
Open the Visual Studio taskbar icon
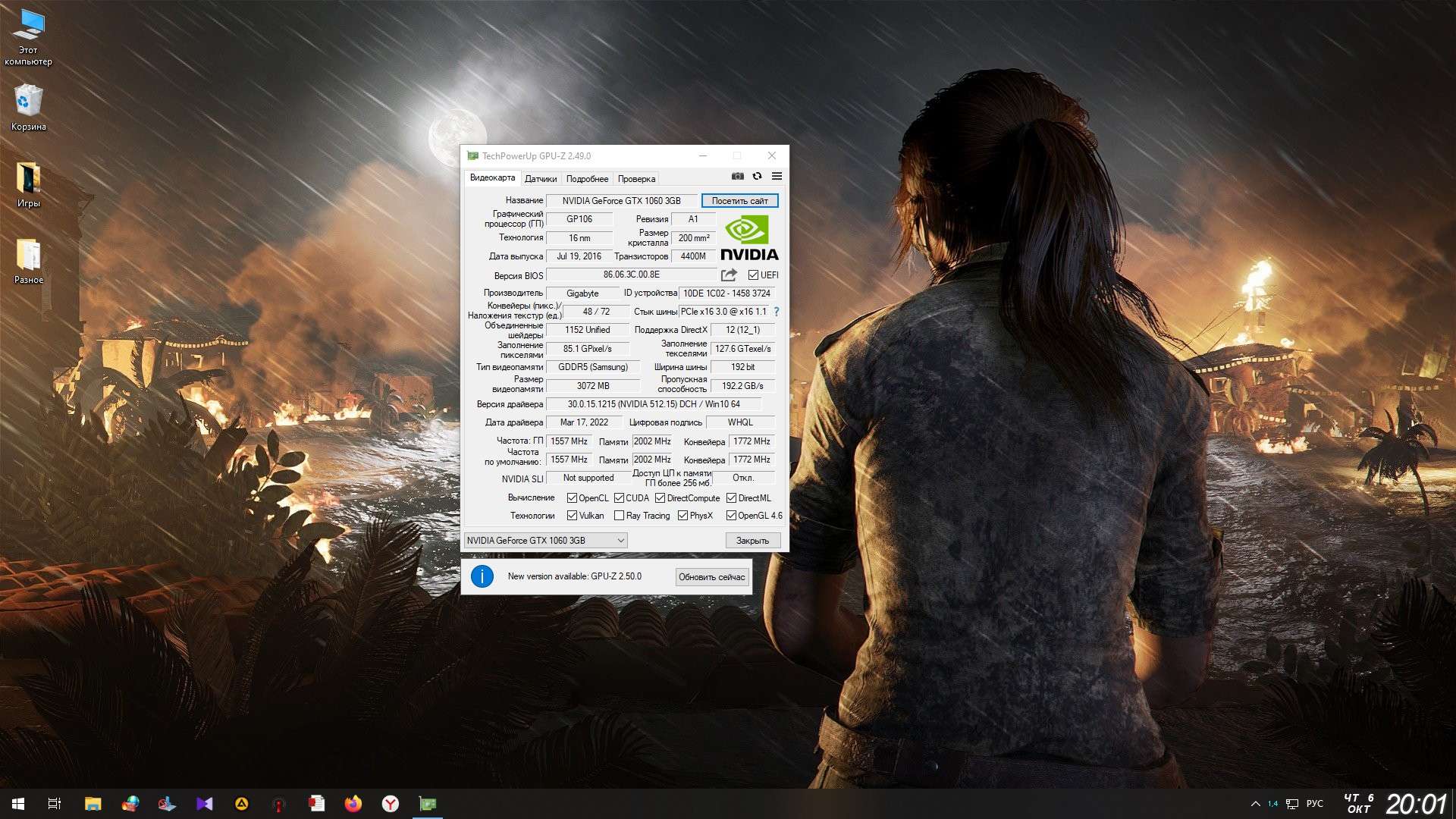click(205, 804)
